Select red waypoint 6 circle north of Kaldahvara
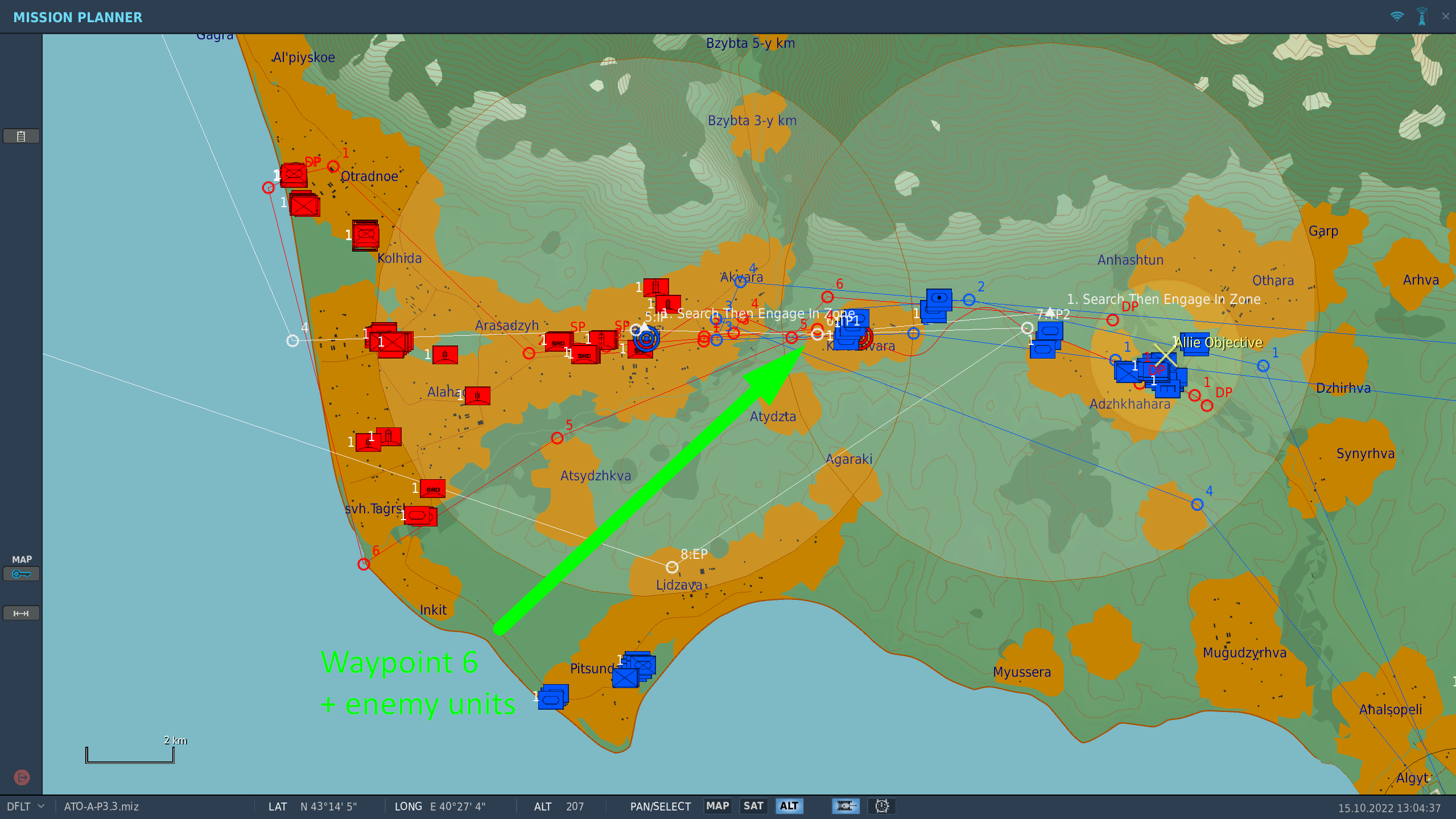 [827, 297]
